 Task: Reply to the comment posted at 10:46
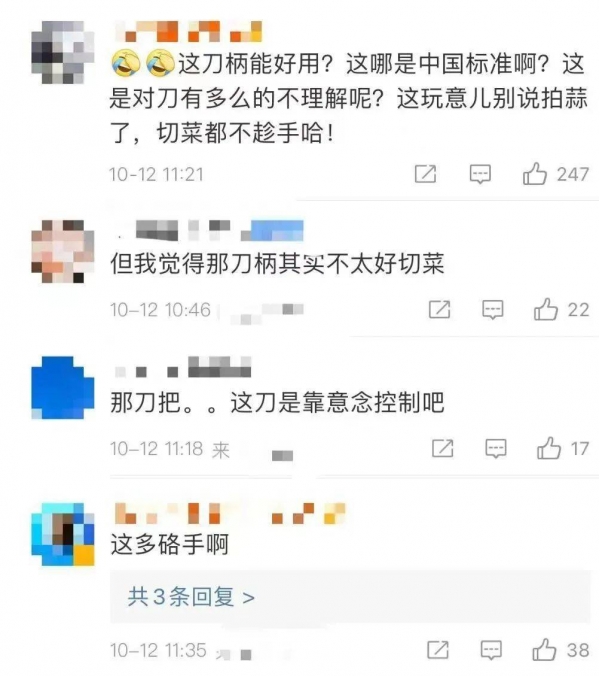492,310
